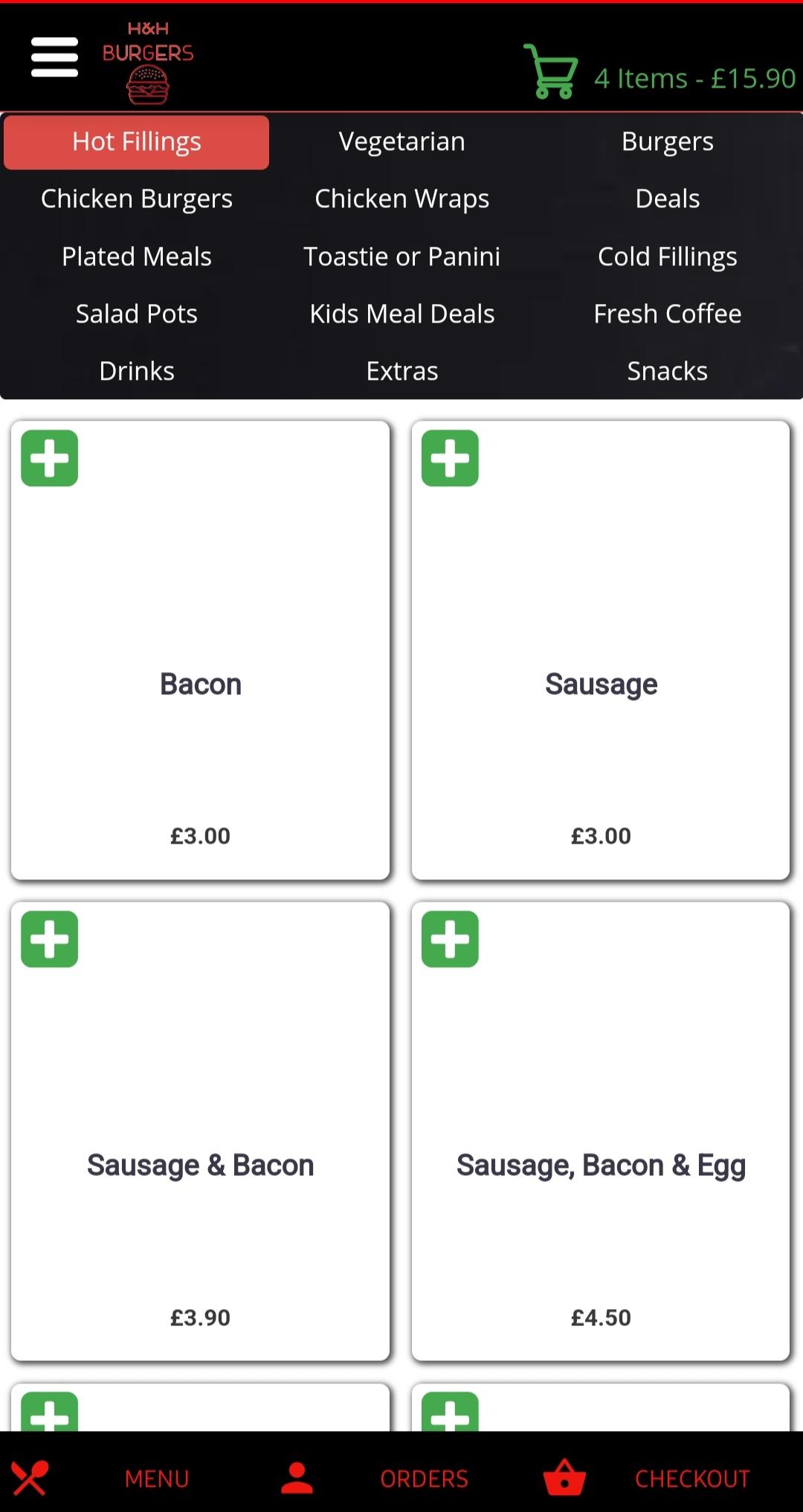Show the Kids Meal Deals category
The width and height of the screenshot is (803, 1512).
coord(402,314)
